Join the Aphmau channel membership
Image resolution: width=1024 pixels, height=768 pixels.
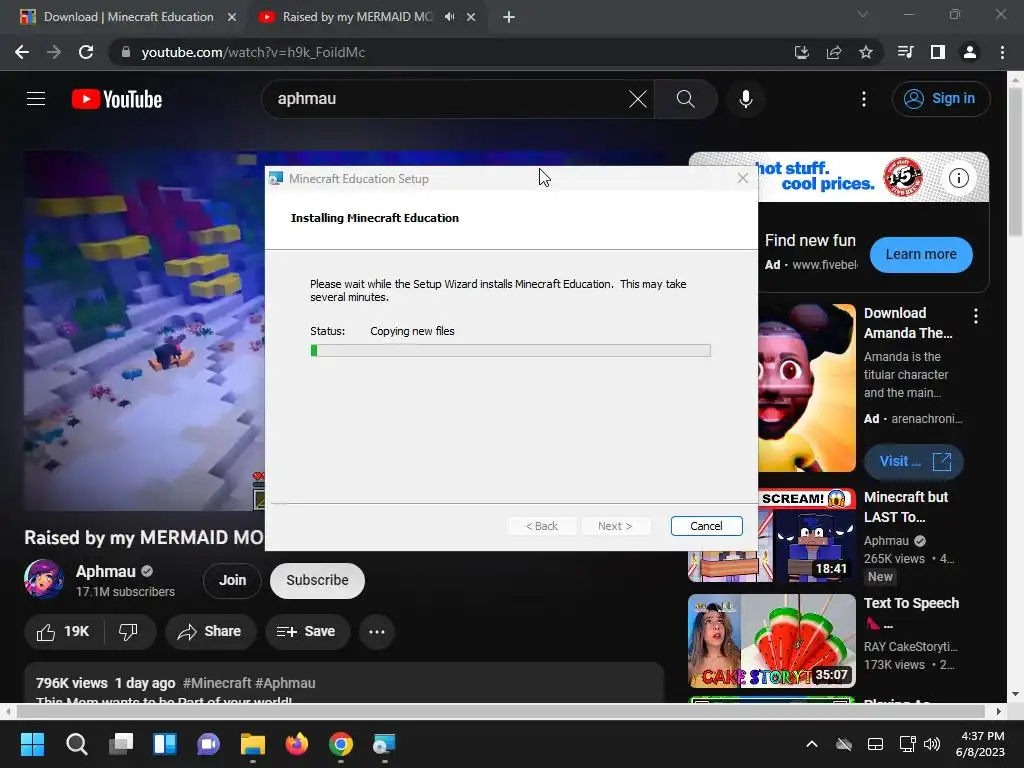pyautogui.click(x=232, y=580)
